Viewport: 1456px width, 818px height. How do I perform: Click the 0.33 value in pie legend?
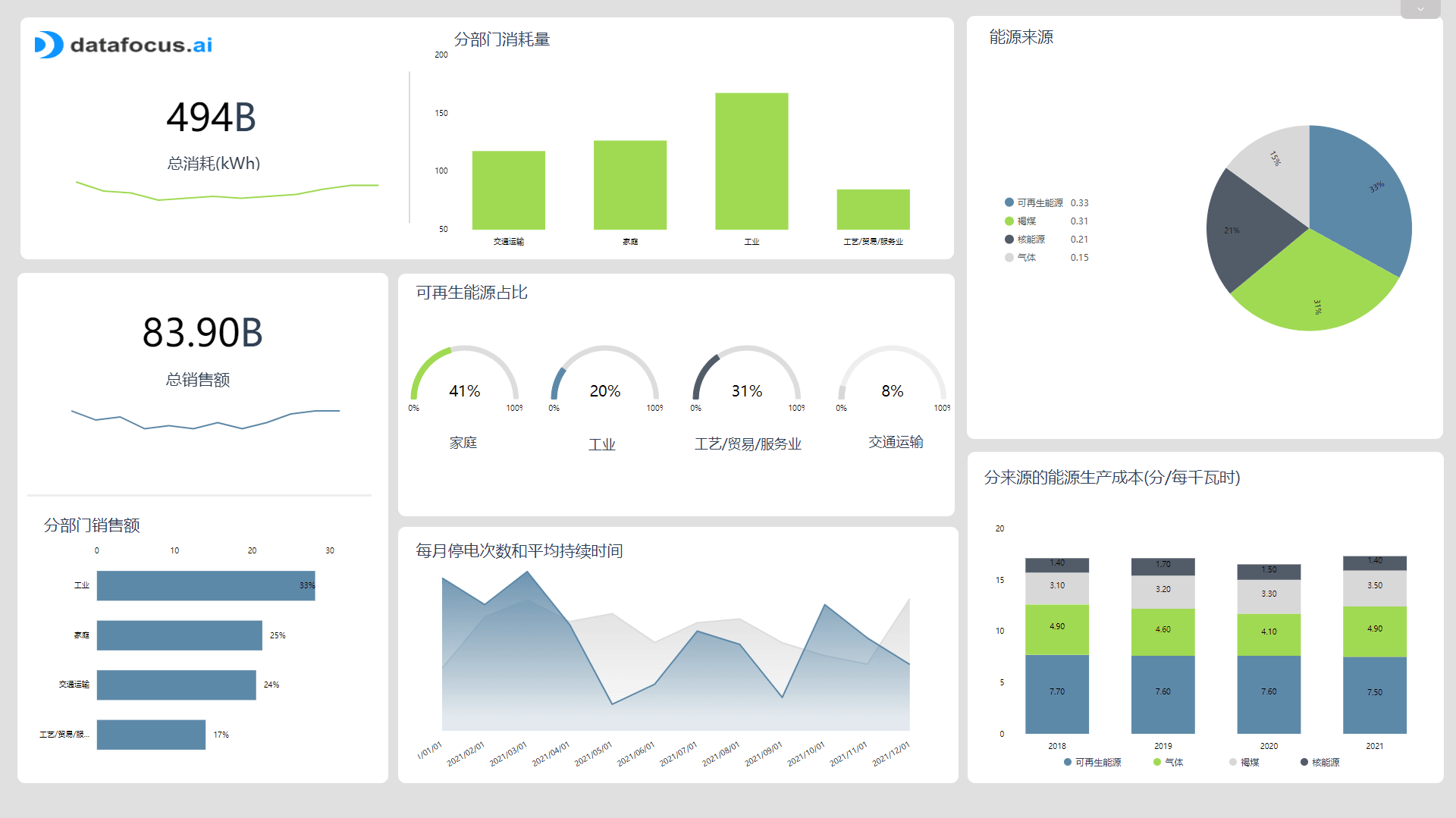coord(1079,202)
